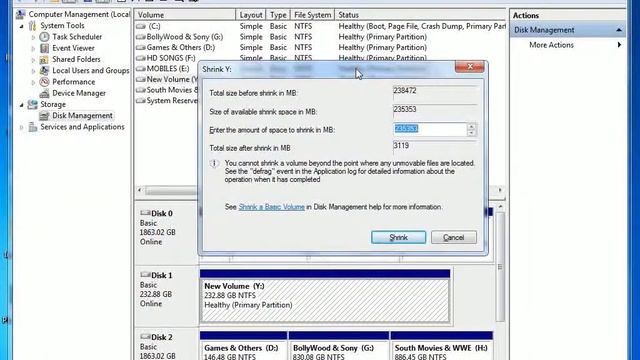Expand the Event Viewer node

pos(33,49)
